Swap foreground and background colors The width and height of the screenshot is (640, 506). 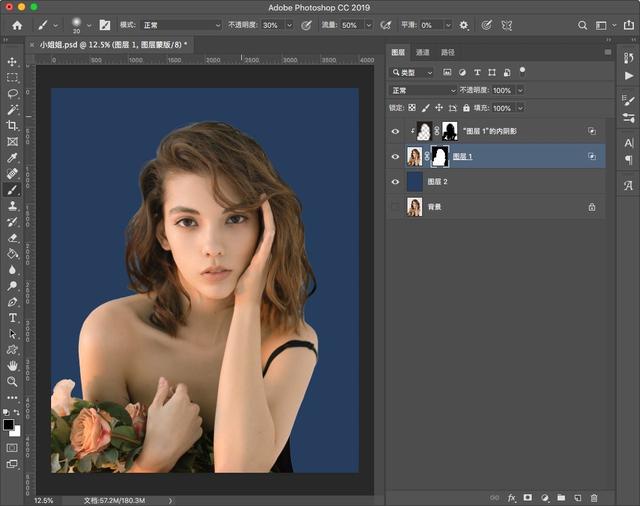click(17, 413)
